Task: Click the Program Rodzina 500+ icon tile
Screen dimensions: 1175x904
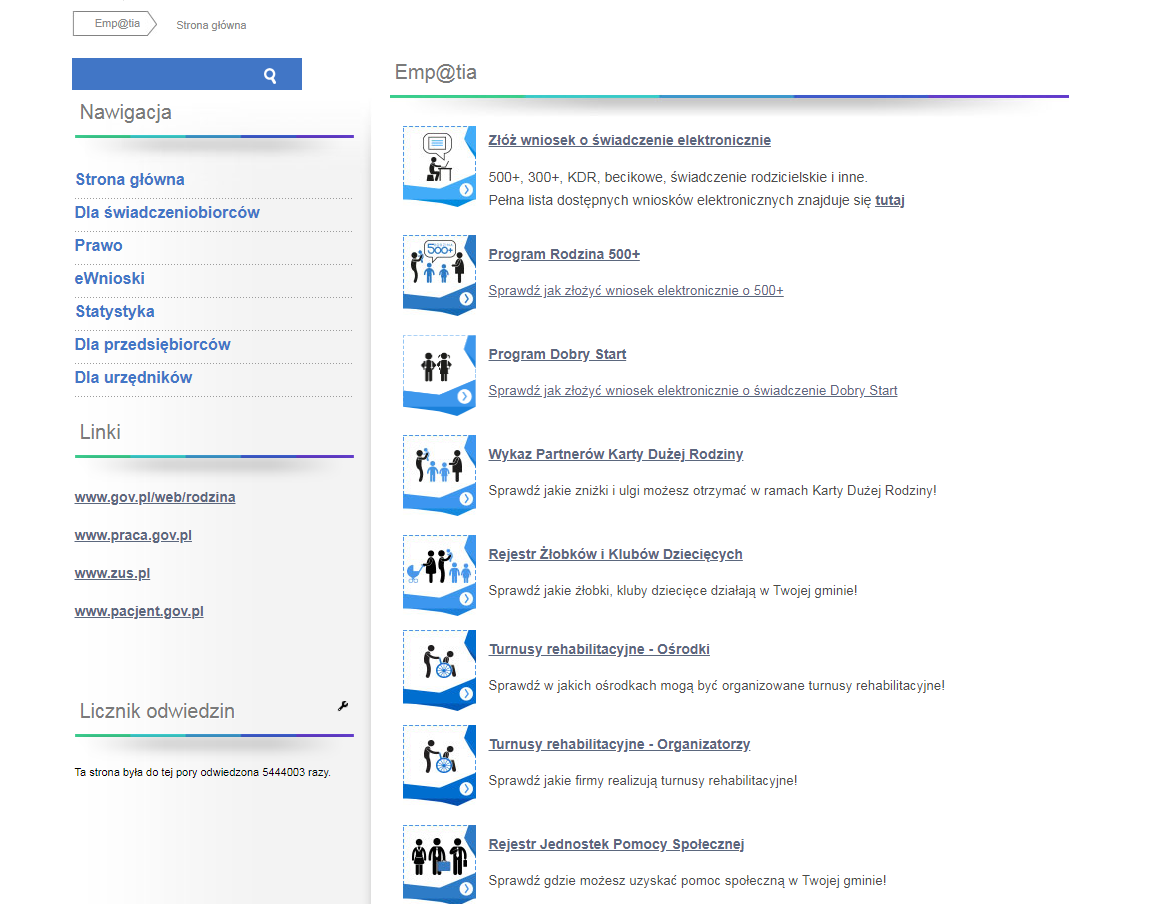Action: [439, 275]
